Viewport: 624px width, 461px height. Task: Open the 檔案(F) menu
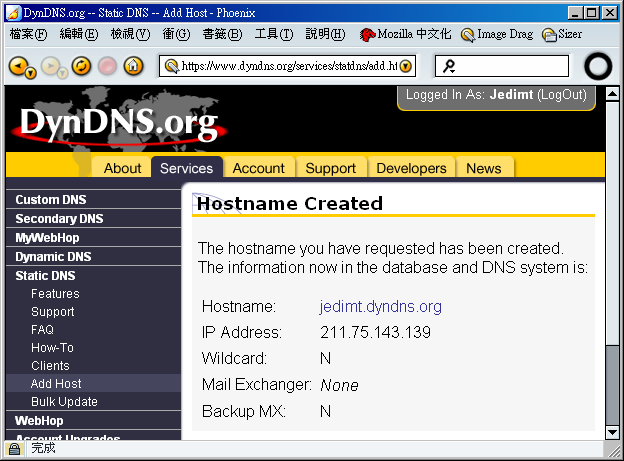pos(28,34)
